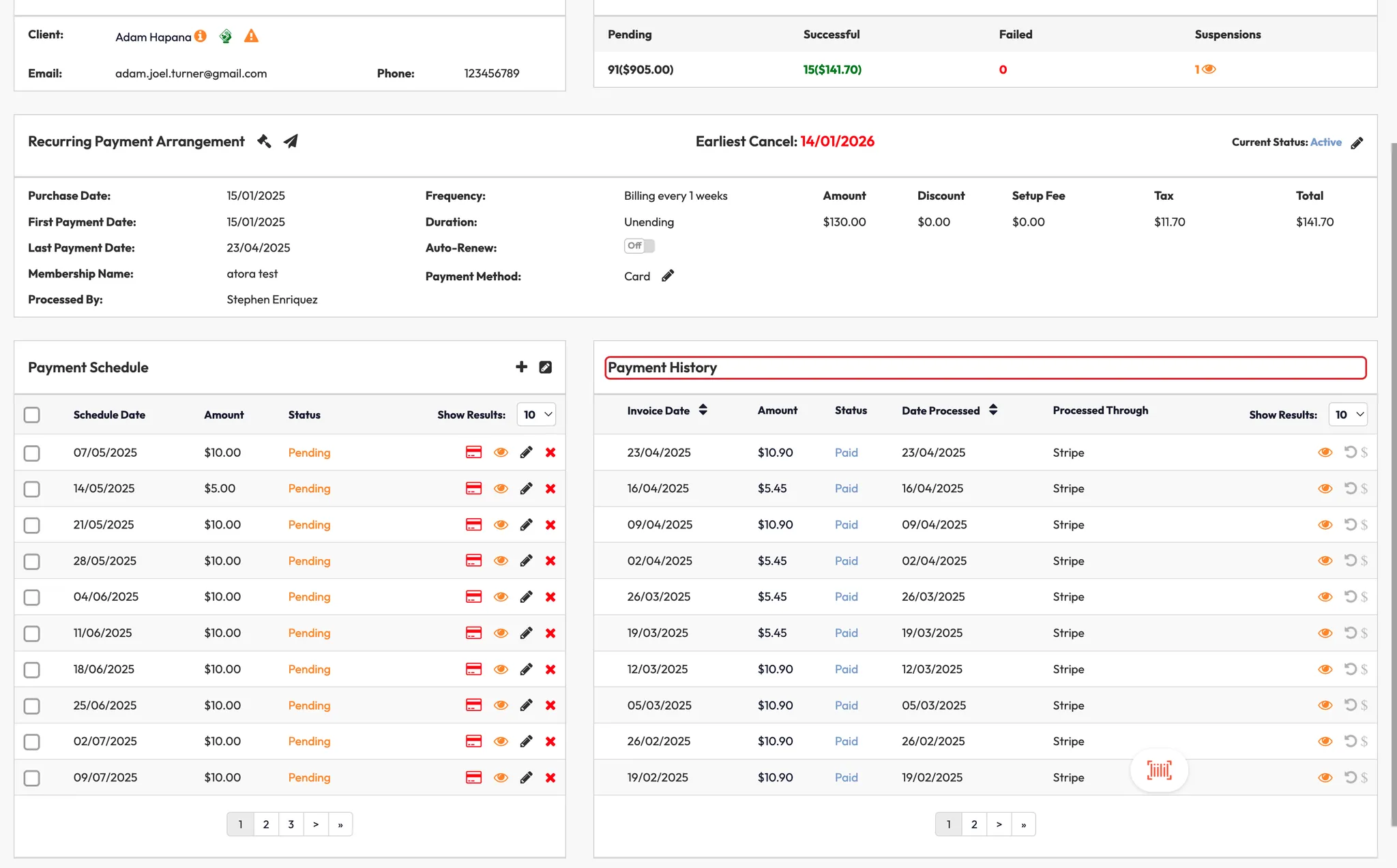Click the plus icon in Payment Schedule
Image resolution: width=1397 pixels, height=868 pixels.
click(521, 367)
